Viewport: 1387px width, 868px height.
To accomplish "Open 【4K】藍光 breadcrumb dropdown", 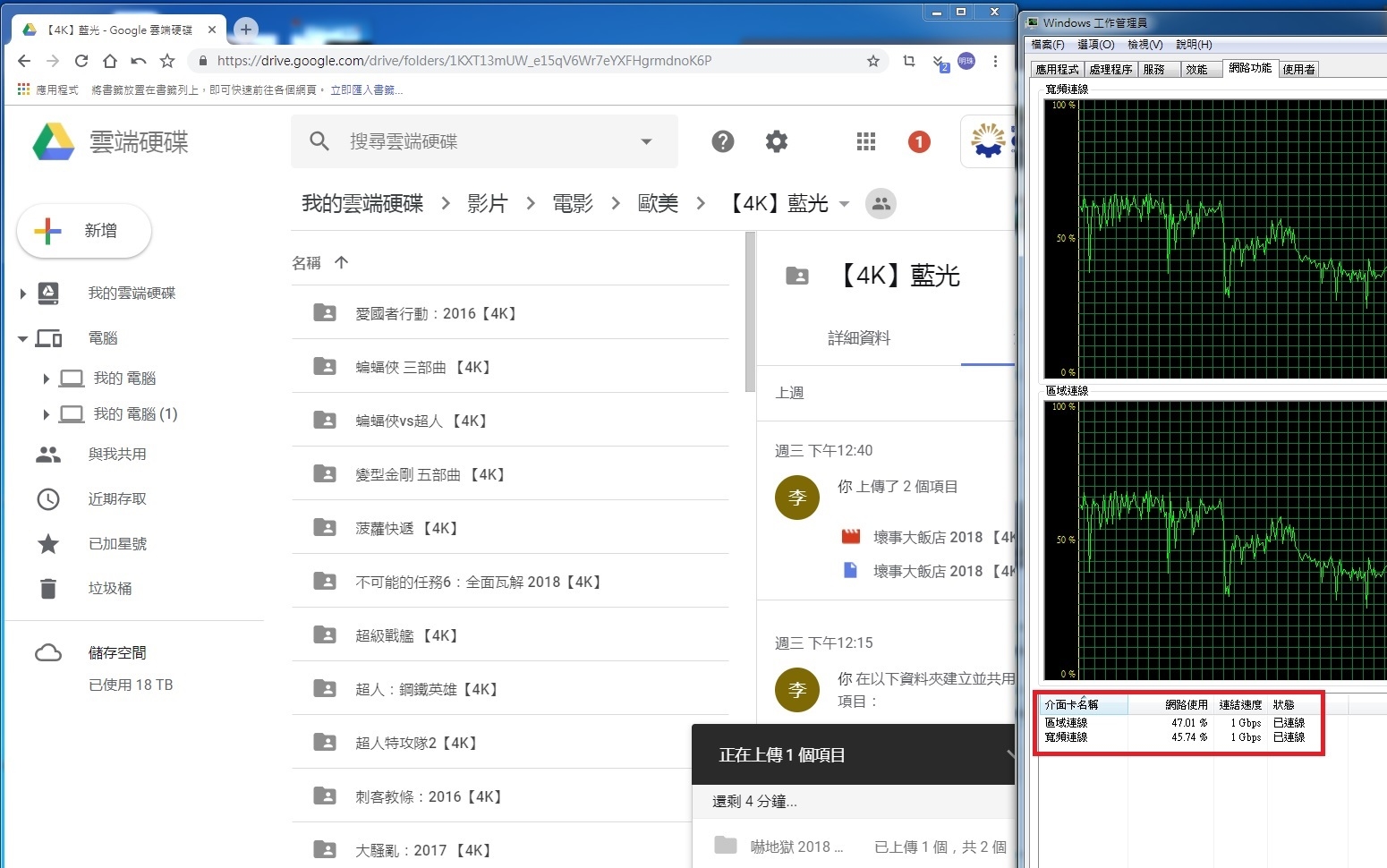I will [844, 204].
